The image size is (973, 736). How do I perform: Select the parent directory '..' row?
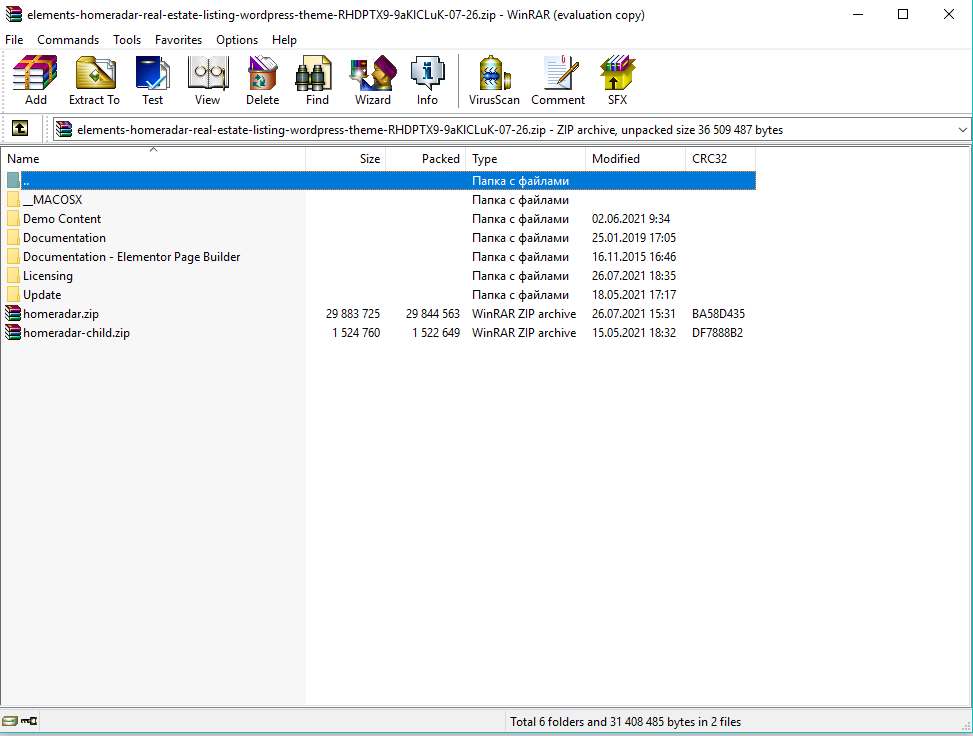381,181
